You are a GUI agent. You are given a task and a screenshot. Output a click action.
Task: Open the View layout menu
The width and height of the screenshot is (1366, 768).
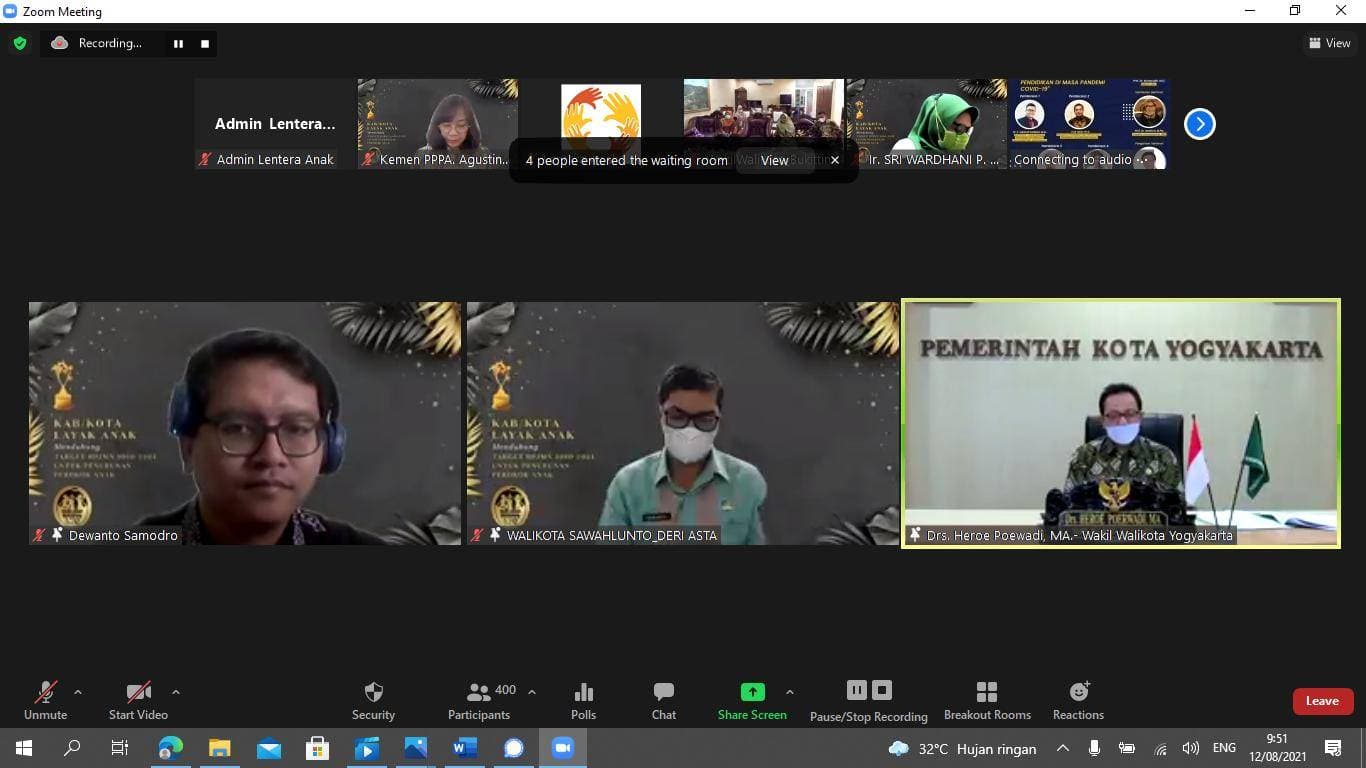coord(1329,43)
